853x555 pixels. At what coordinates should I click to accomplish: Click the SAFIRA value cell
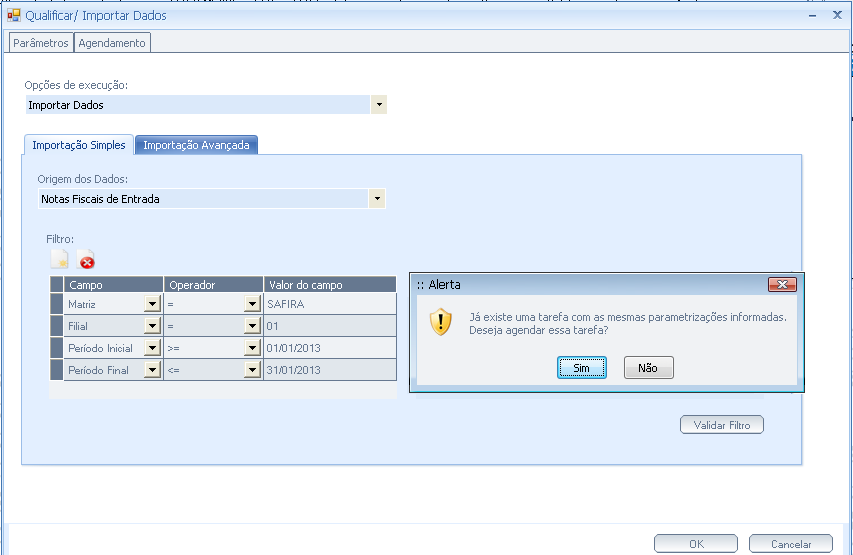point(330,304)
